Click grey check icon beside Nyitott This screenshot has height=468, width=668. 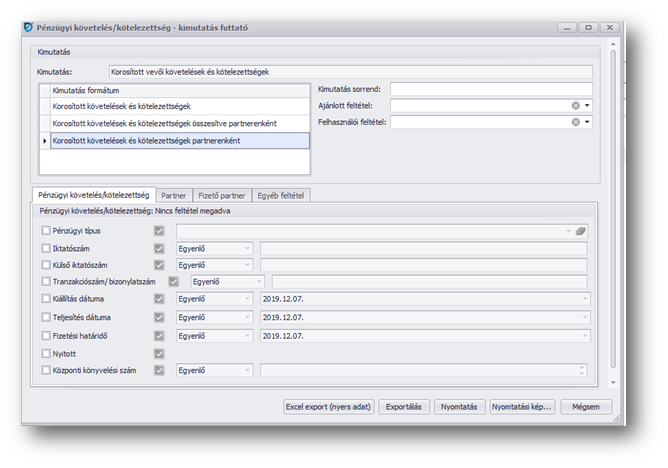tap(159, 353)
